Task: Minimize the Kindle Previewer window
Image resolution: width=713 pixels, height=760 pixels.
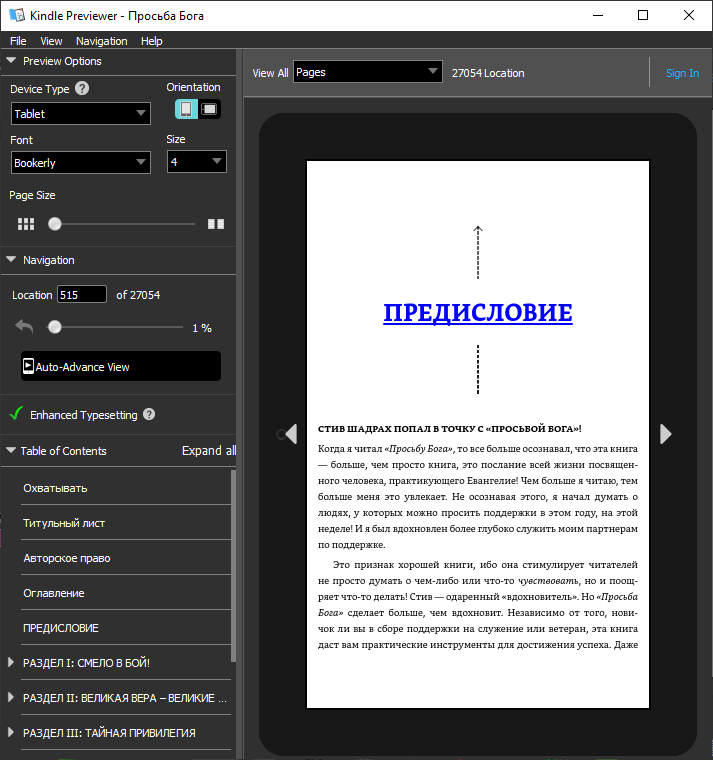Action: tap(598, 15)
